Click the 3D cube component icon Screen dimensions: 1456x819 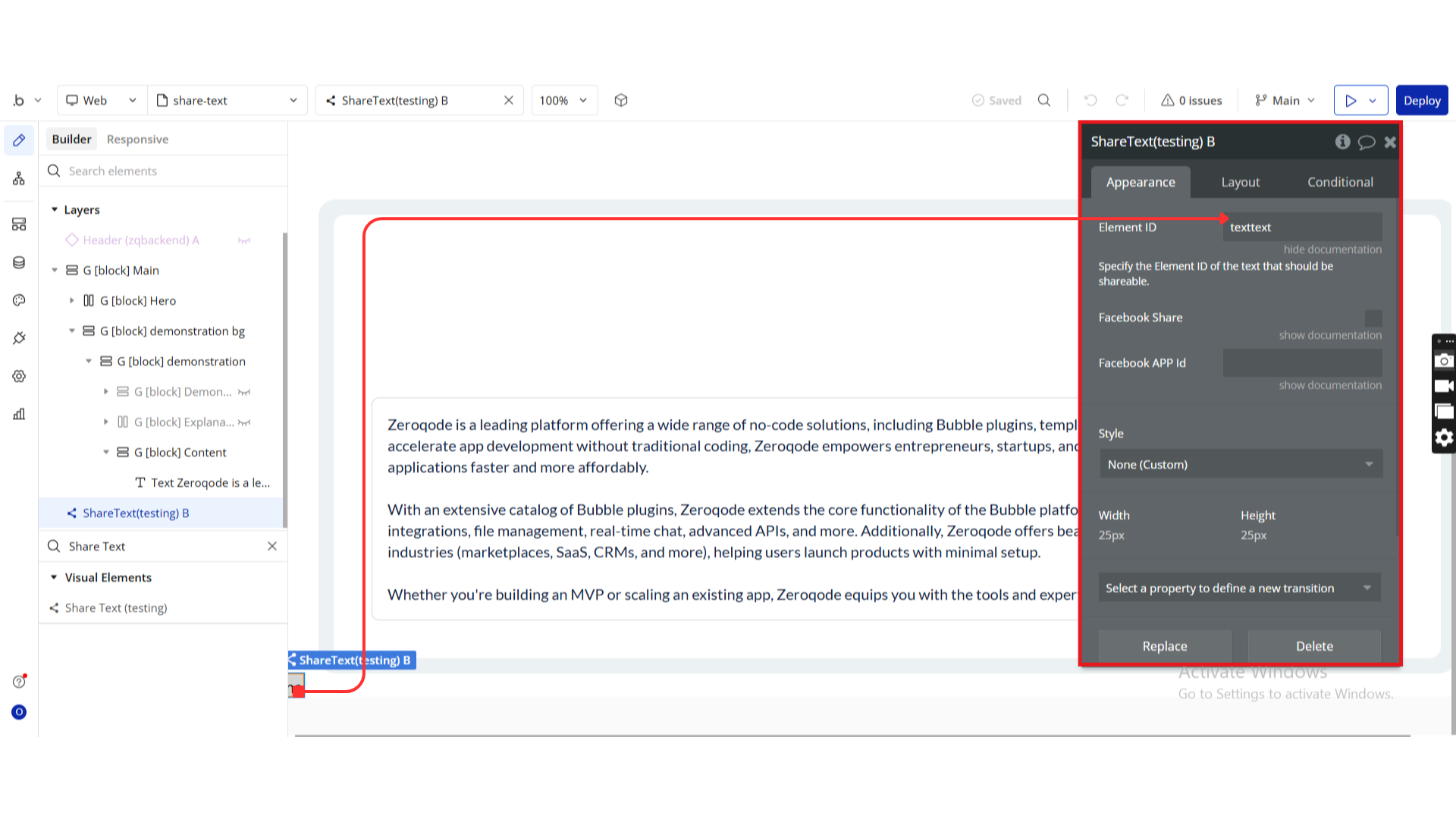(621, 100)
